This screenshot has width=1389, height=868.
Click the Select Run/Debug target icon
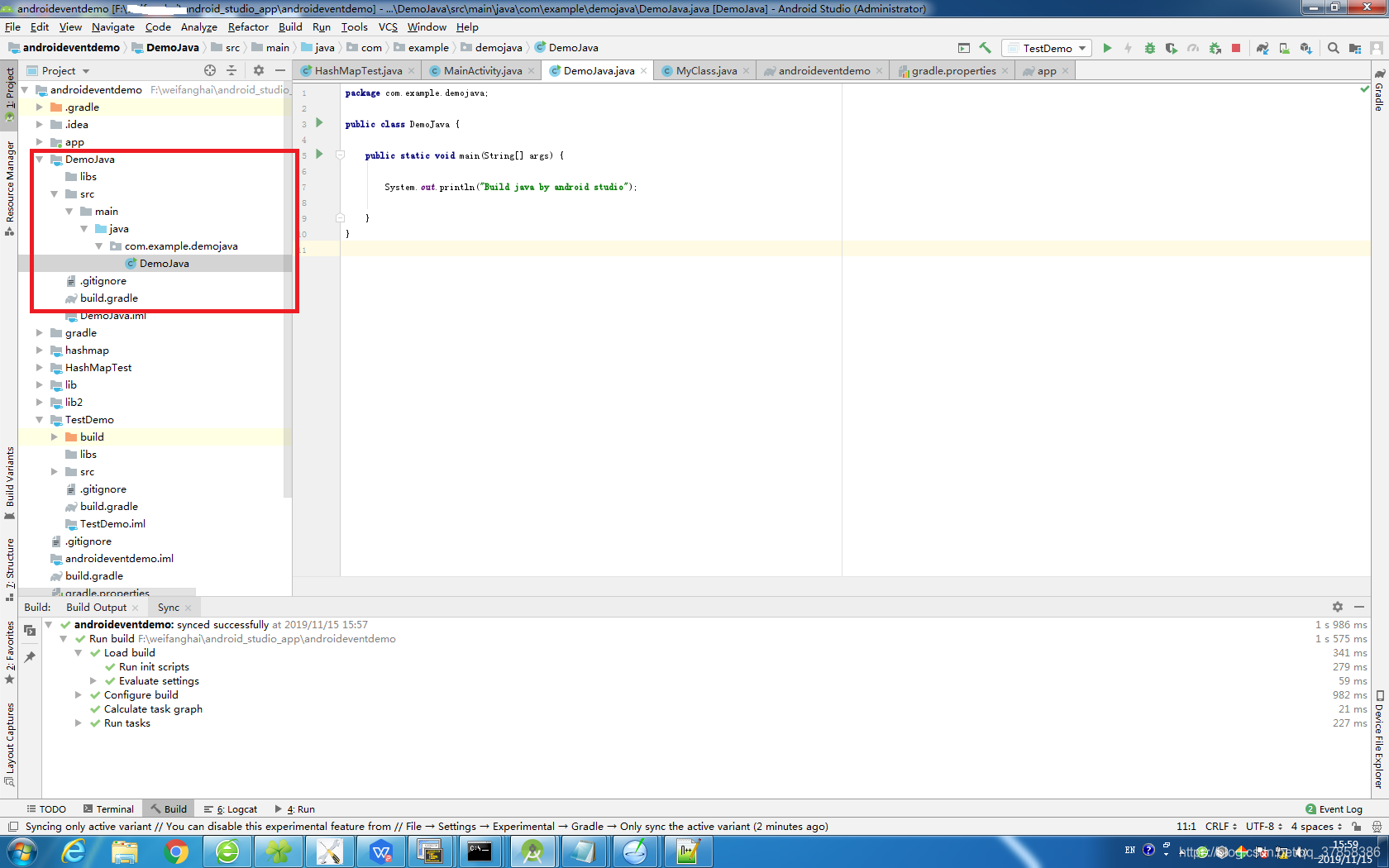pyautogui.click(x=963, y=48)
